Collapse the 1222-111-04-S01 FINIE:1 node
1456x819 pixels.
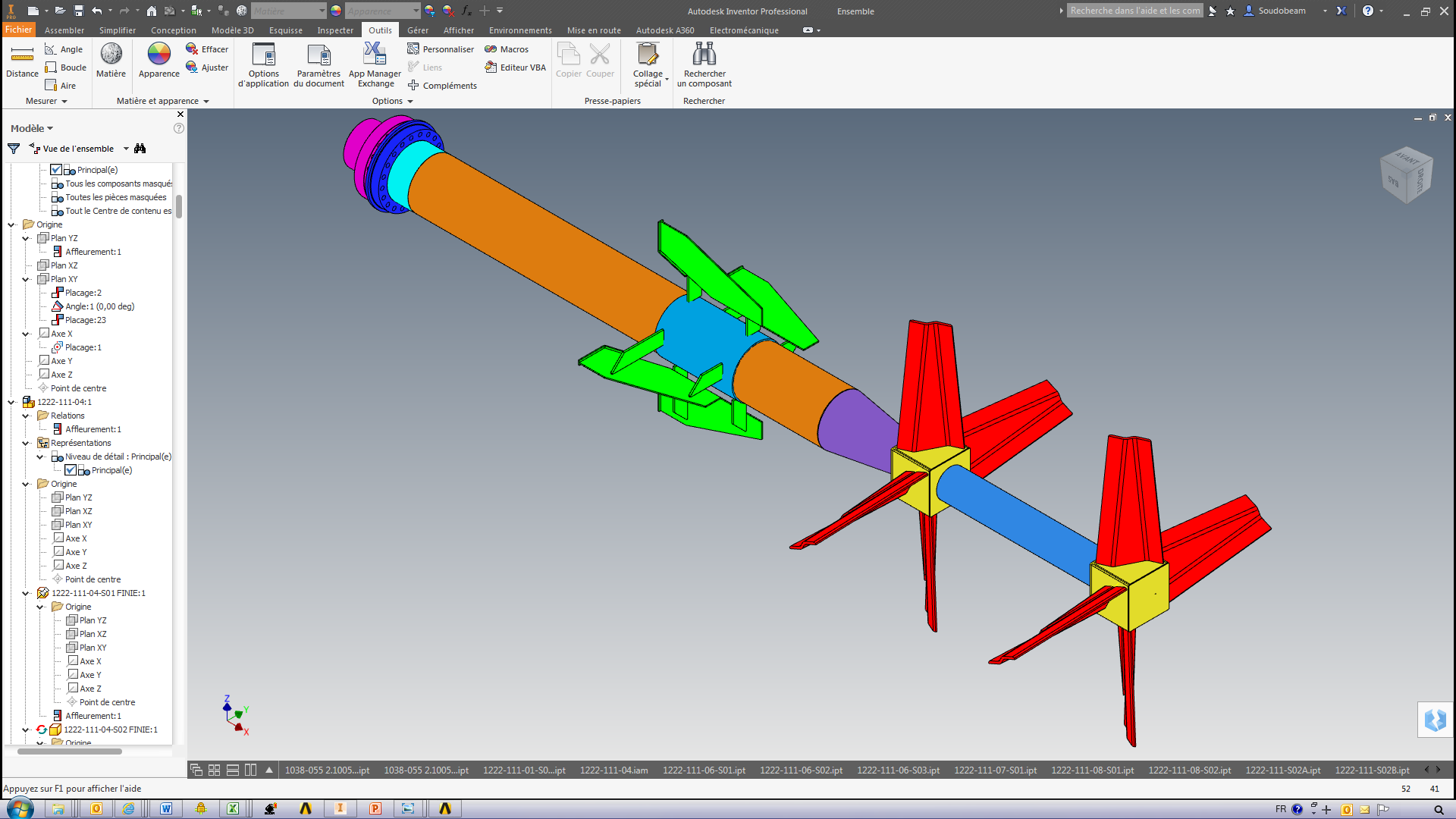click(x=26, y=593)
